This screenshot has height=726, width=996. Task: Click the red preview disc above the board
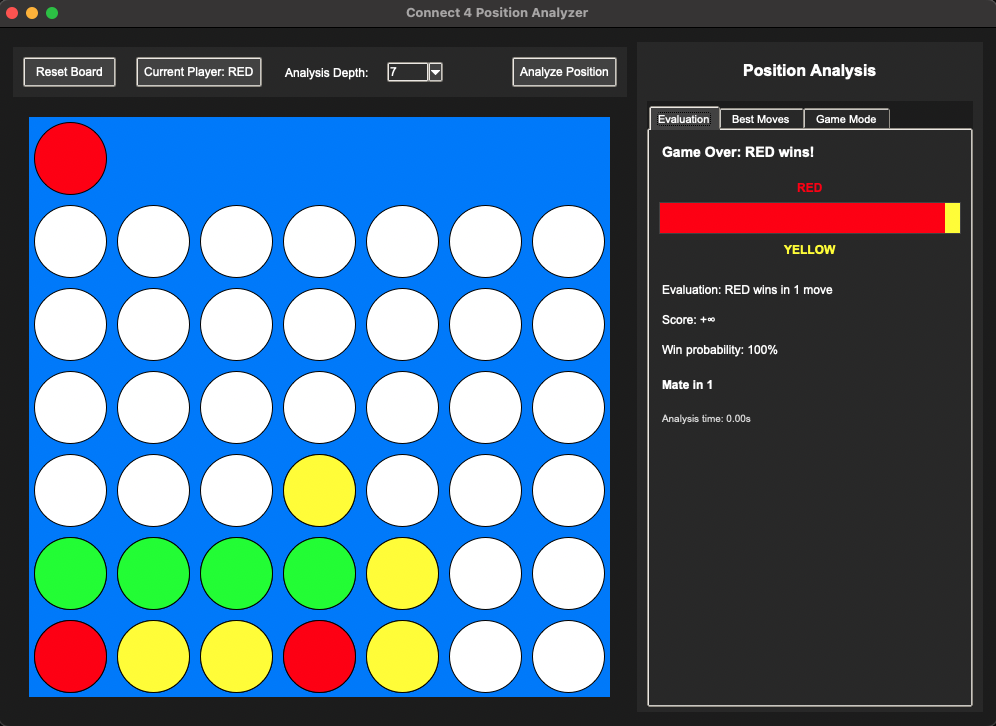pyautogui.click(x=70, y=158)
